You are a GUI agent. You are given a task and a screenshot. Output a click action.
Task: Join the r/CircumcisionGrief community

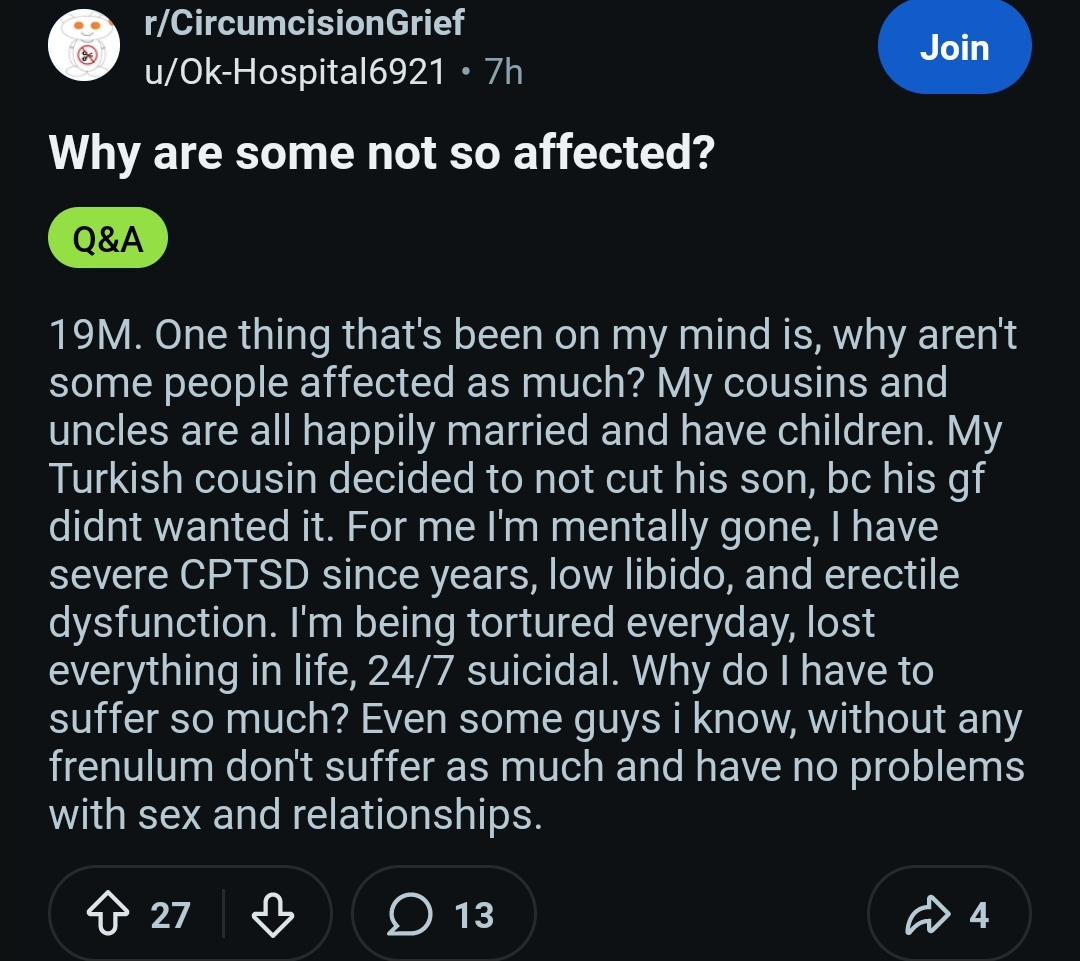(954, 48)
